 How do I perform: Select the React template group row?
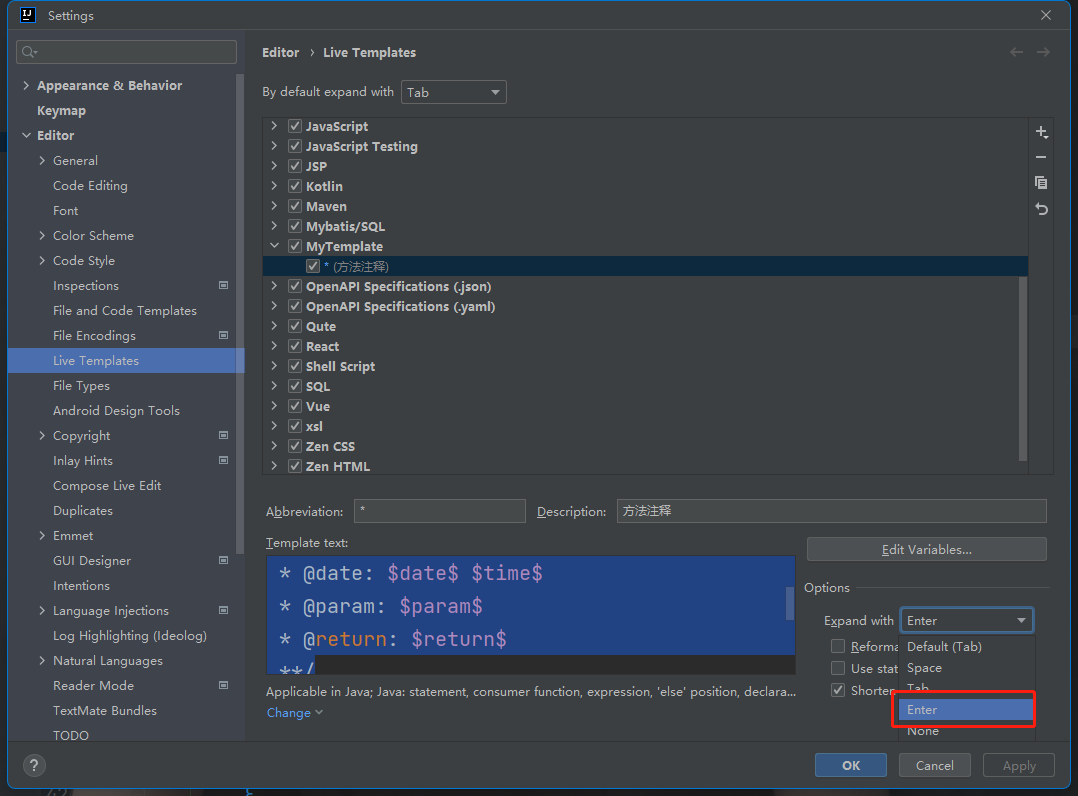[646, 346]
